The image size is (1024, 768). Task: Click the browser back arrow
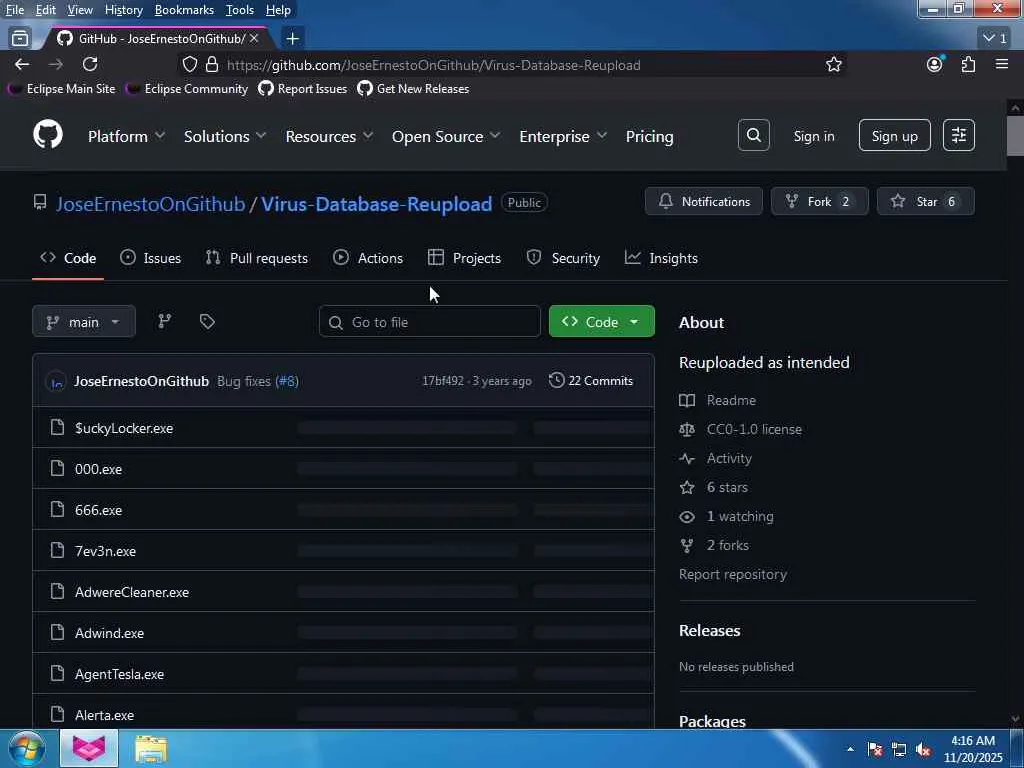pos(22,64)
